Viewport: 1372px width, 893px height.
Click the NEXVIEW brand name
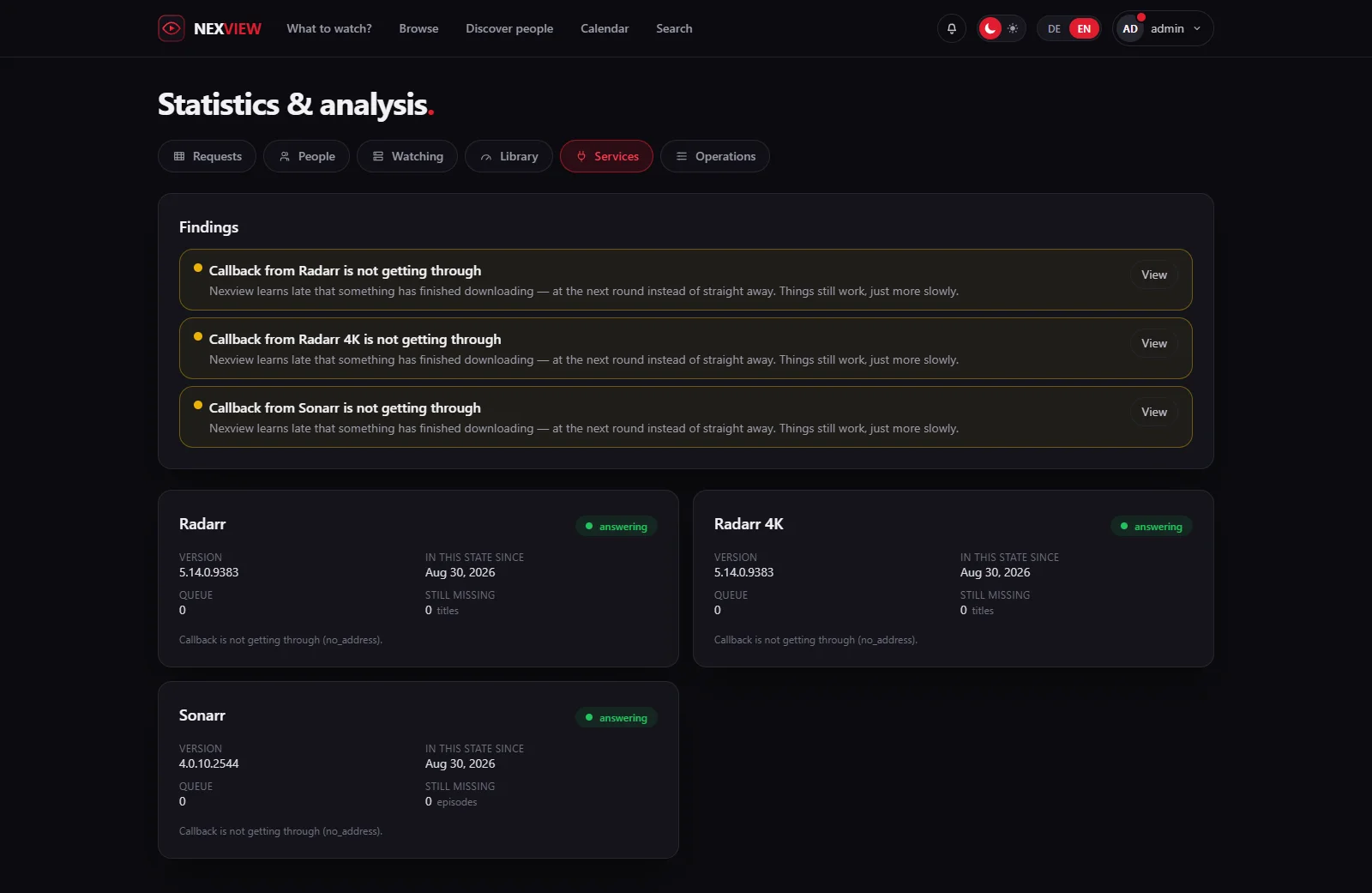[227, 28]
